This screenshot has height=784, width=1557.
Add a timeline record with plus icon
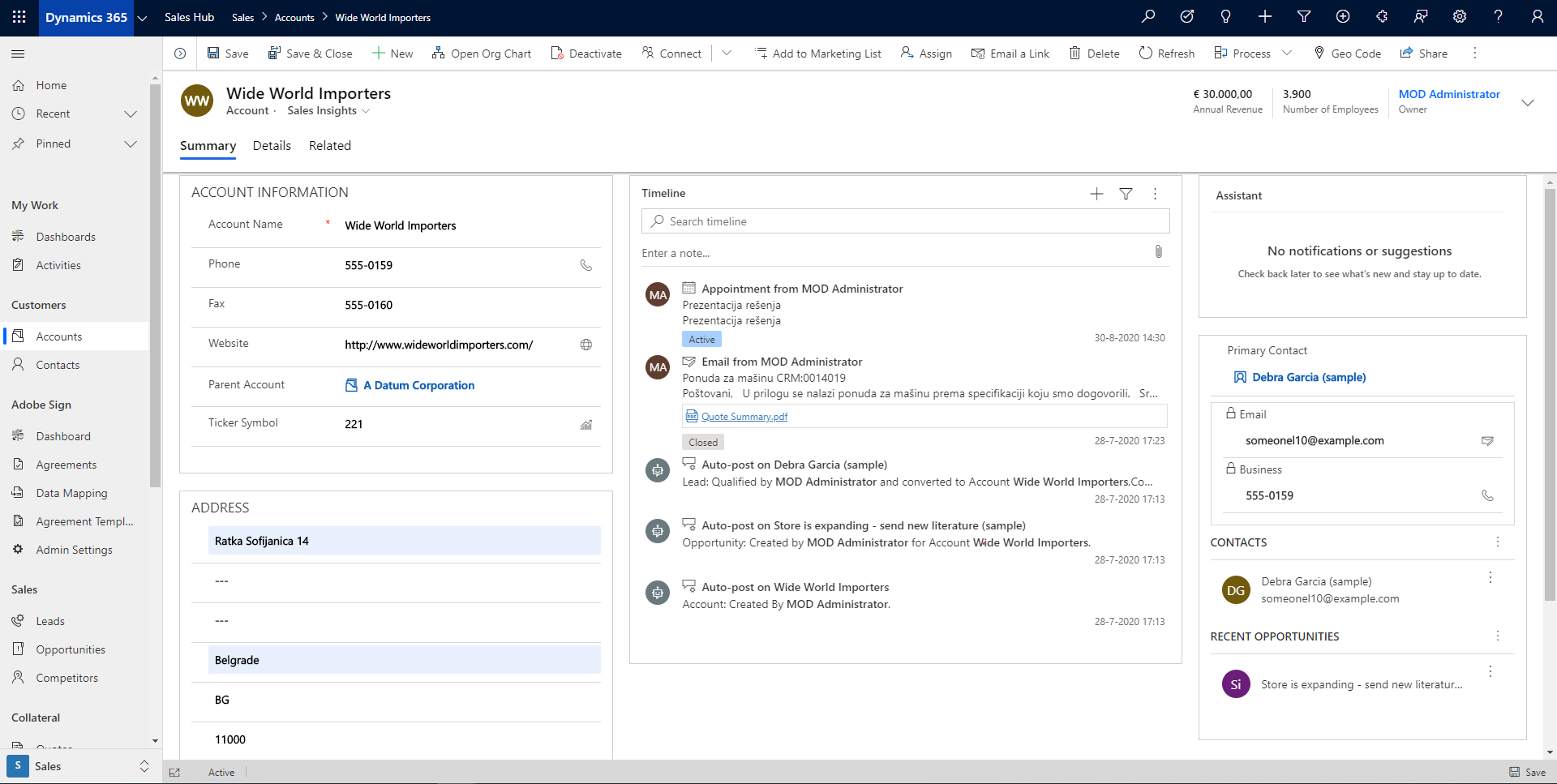1096,194
